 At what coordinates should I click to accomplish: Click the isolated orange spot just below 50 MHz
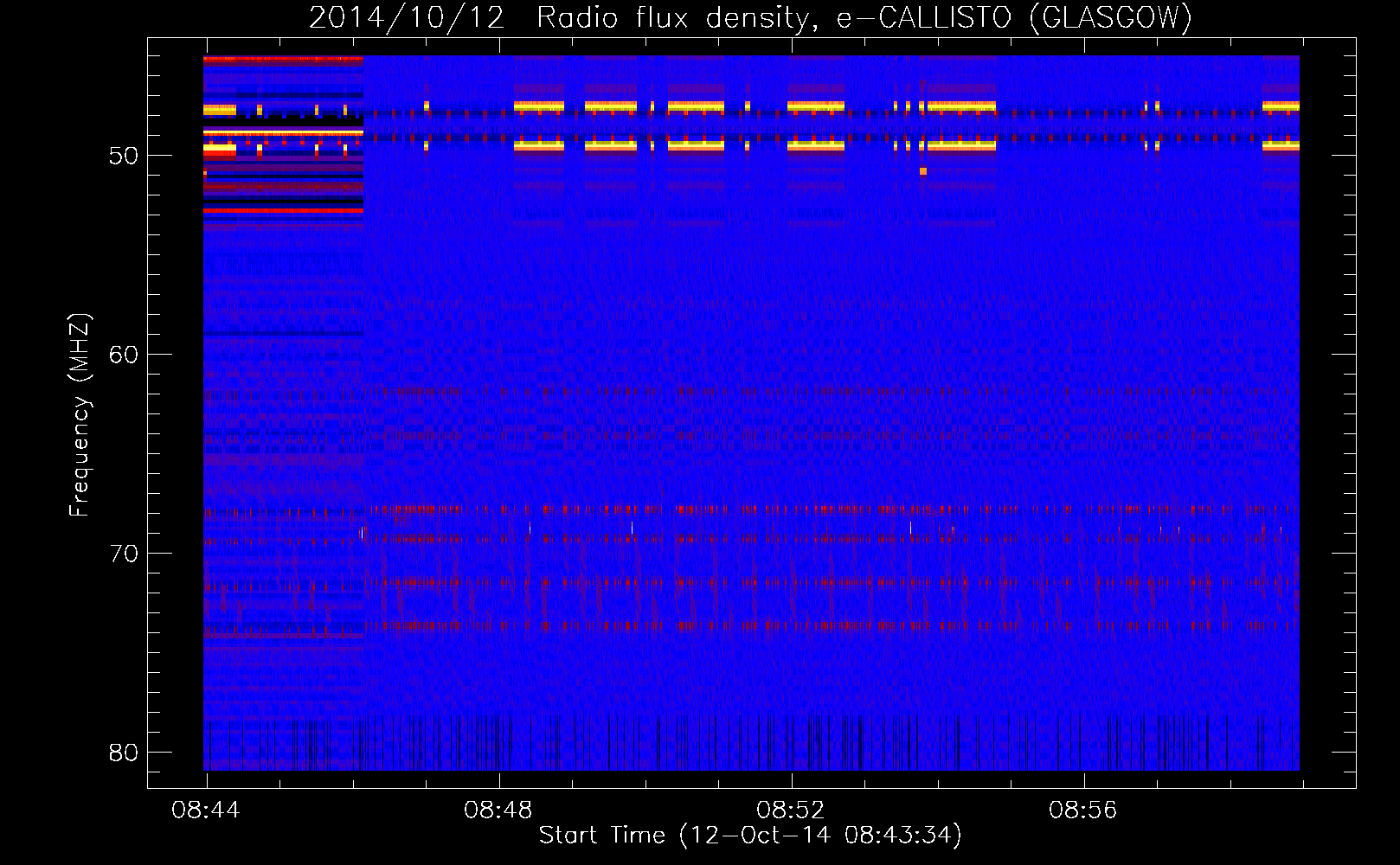click(923, 171)
